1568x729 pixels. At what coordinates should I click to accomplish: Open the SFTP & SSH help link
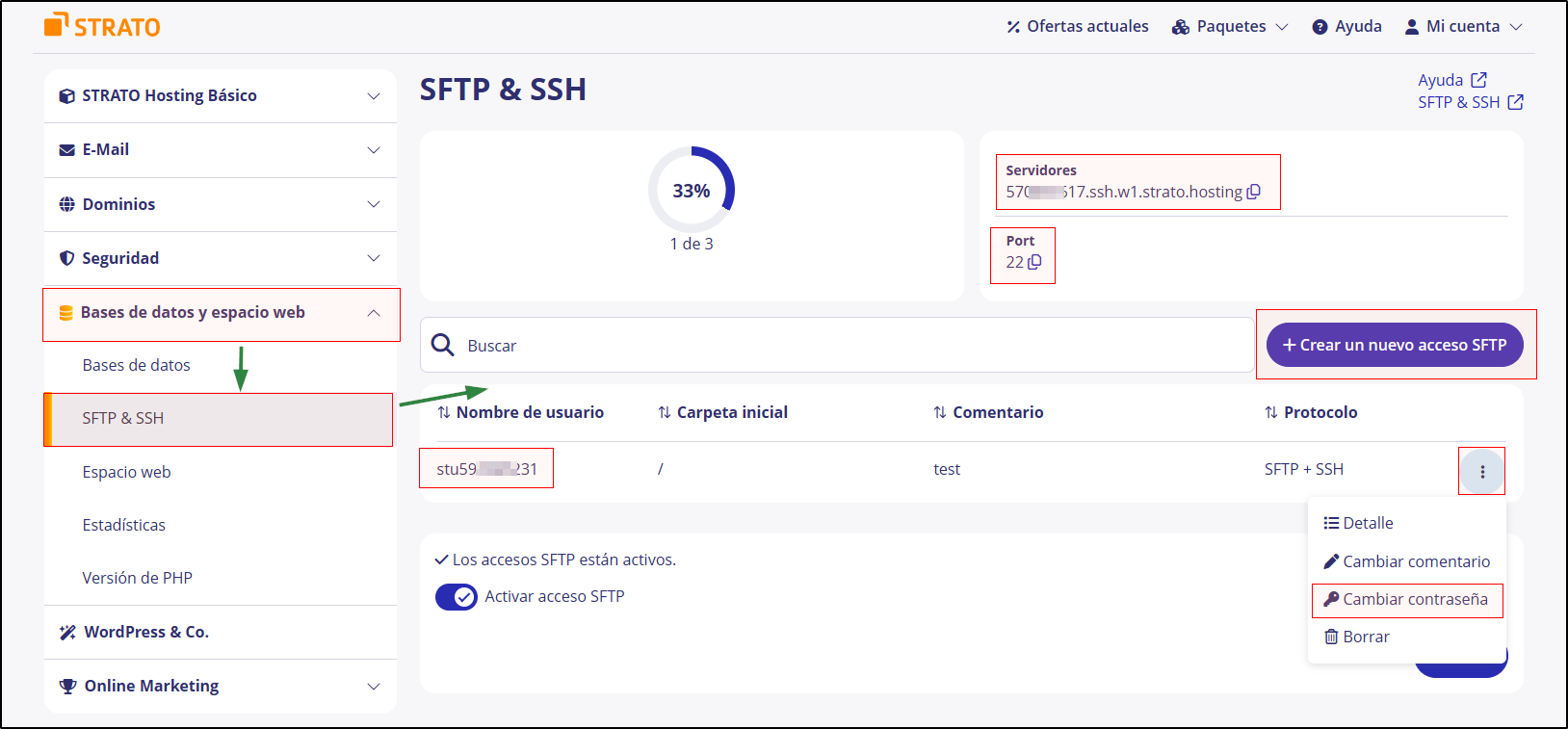[1470, 102]
